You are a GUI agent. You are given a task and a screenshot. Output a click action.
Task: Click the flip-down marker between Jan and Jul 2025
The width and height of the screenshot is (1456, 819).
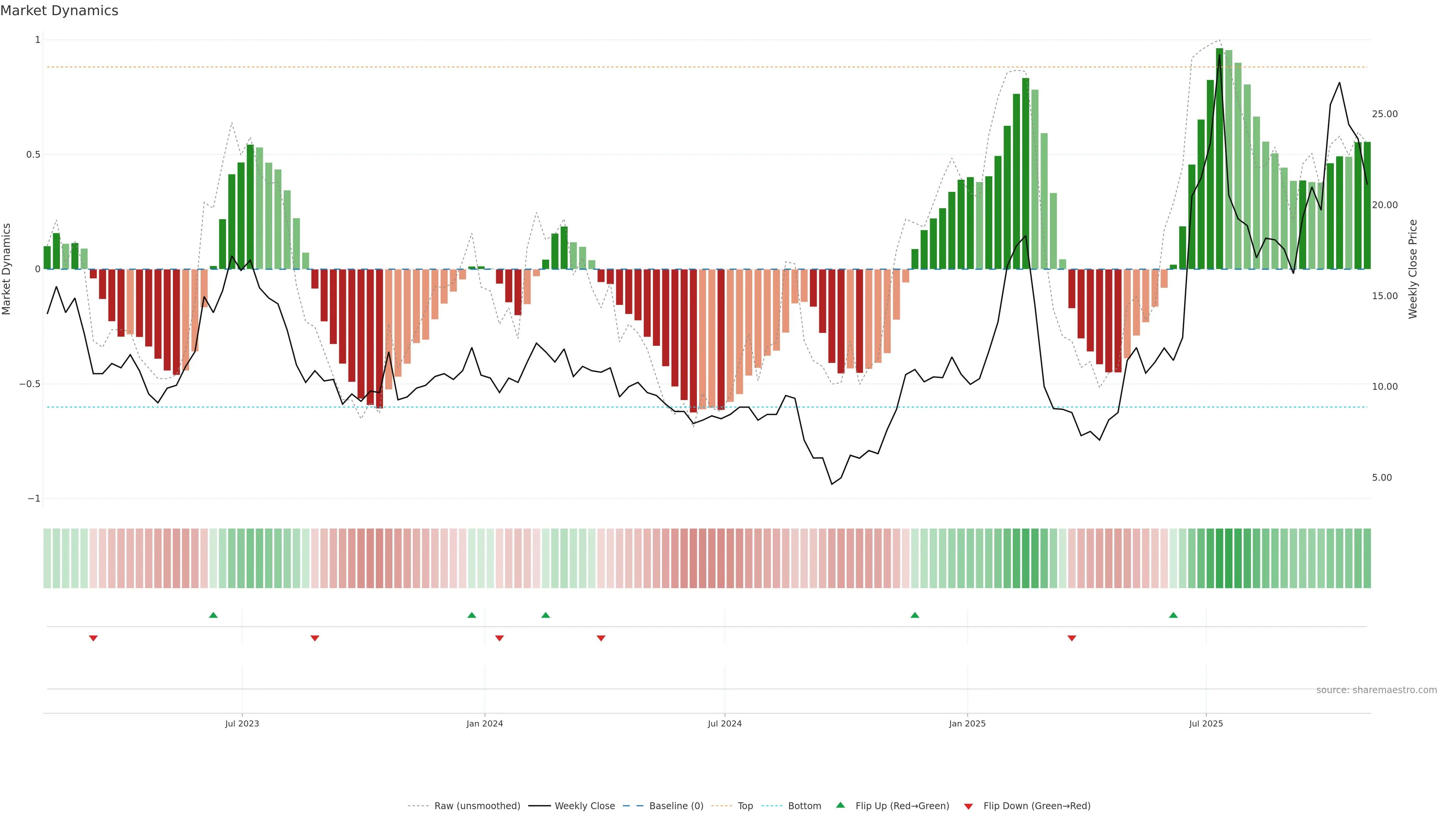(x=1072, y=638)
